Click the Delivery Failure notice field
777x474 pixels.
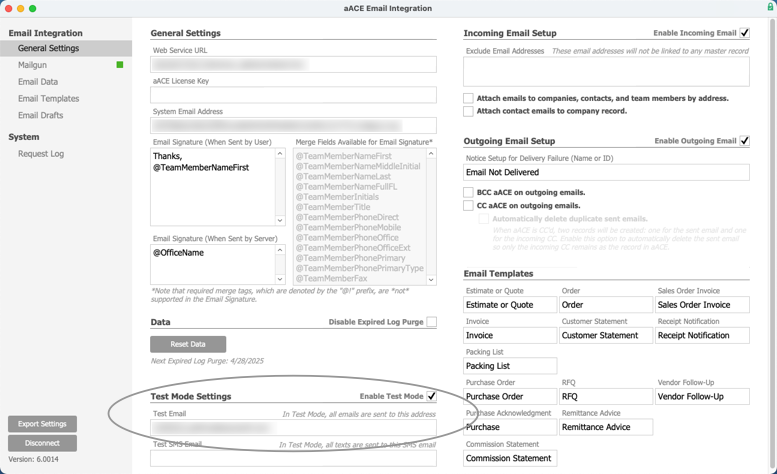click(x=606, y=172)
